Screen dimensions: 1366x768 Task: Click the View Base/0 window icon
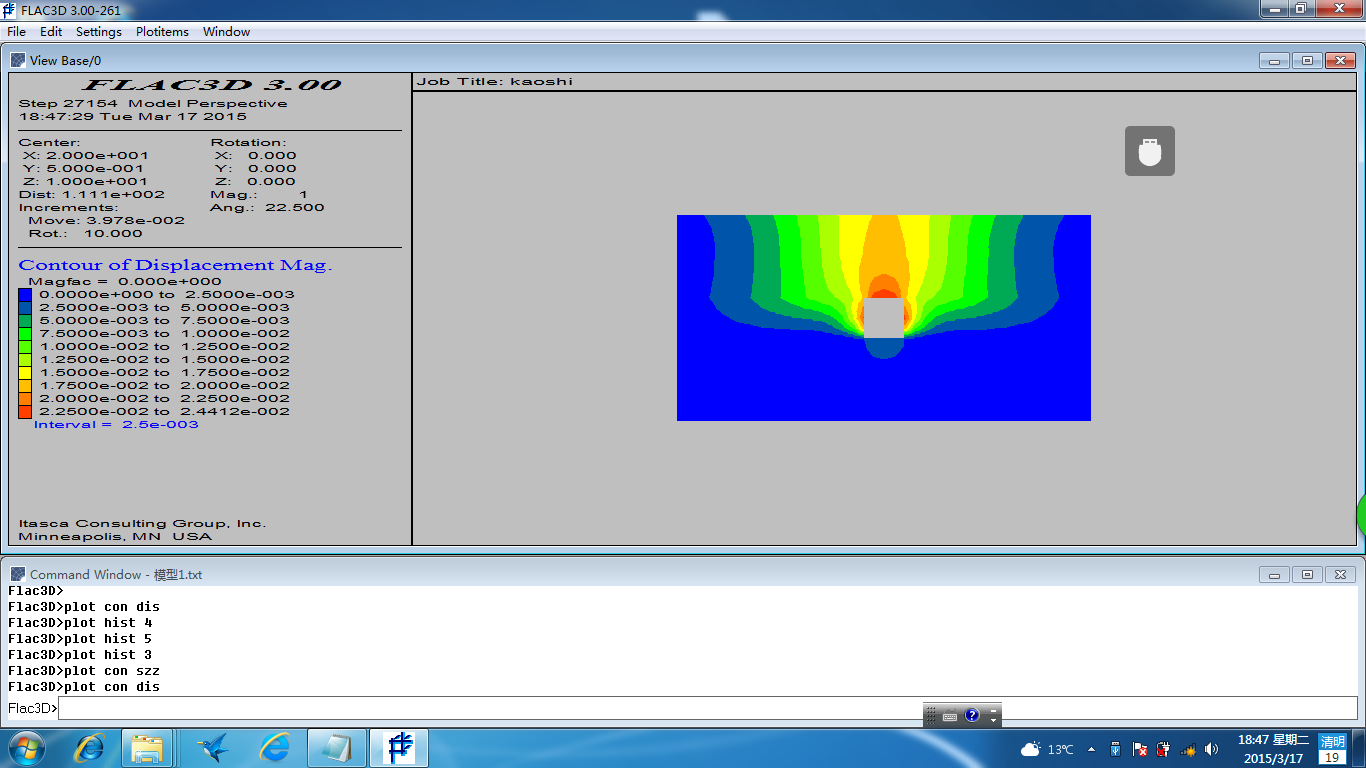click(x=18, y=60)
